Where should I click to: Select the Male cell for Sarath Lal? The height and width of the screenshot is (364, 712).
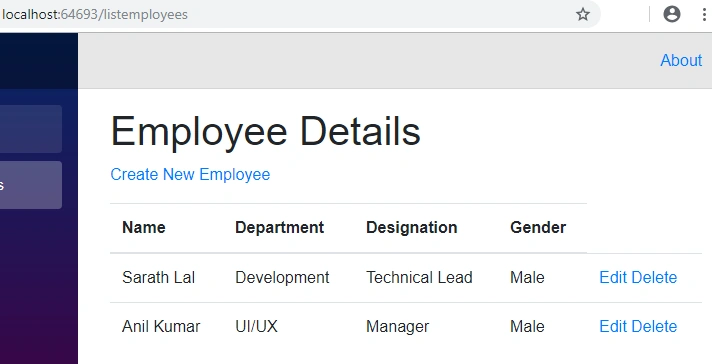click(x=527, y=277)
